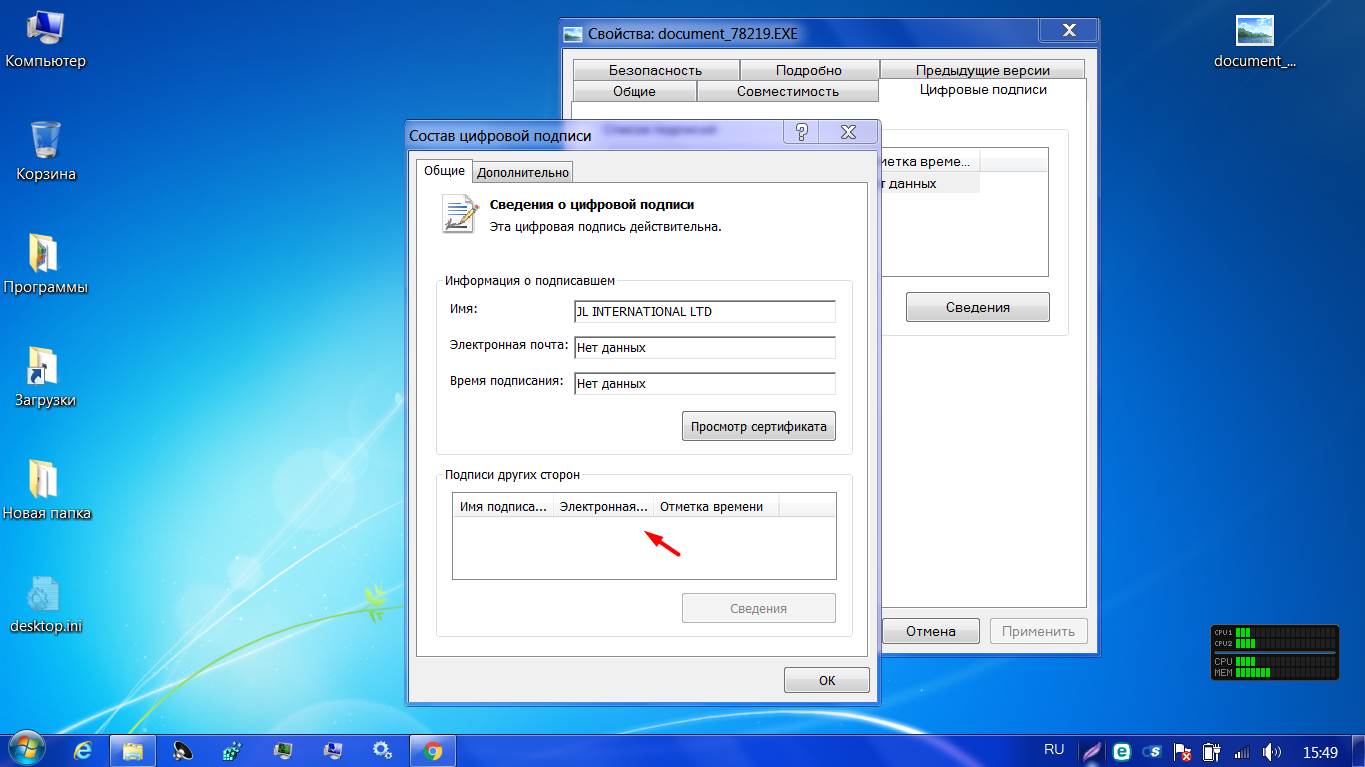The height and width of the screenshot is (767, 1365).
Task: Select the Корзина recycle bin icon
Action: pos(46,152)
